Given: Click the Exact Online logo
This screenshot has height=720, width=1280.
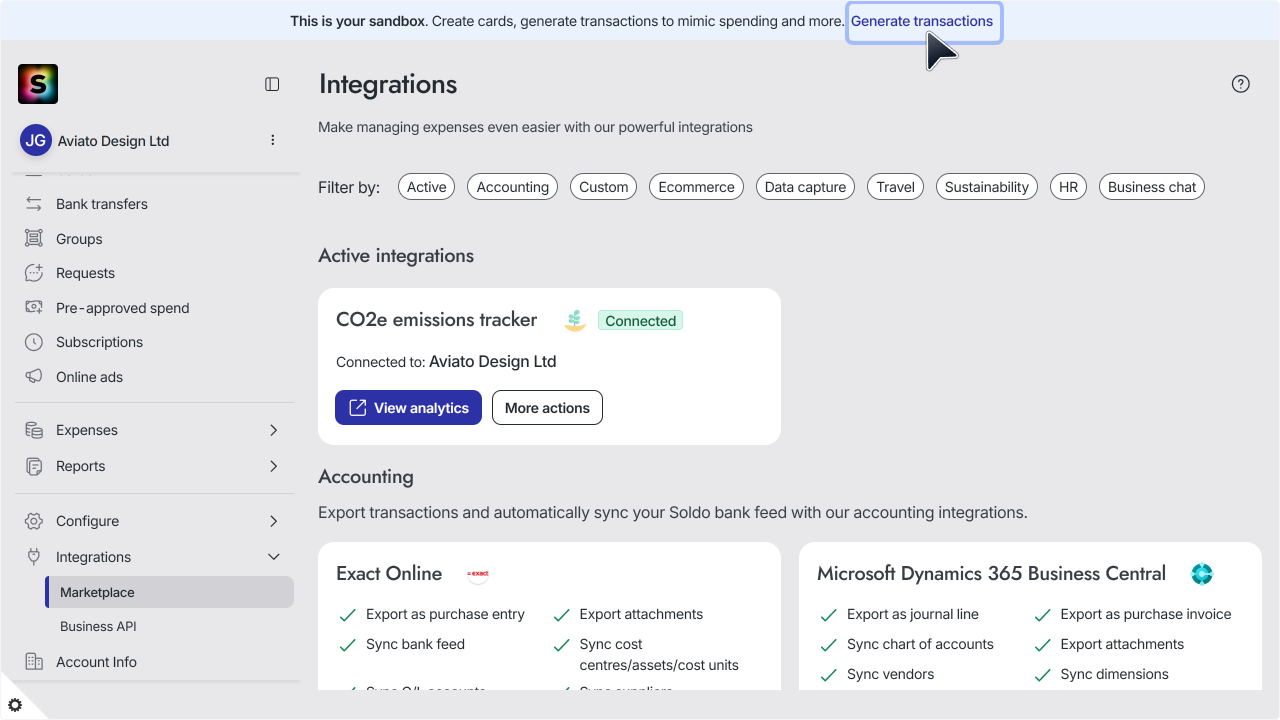Looking at the screenshot, I should (x=478, y=574).
